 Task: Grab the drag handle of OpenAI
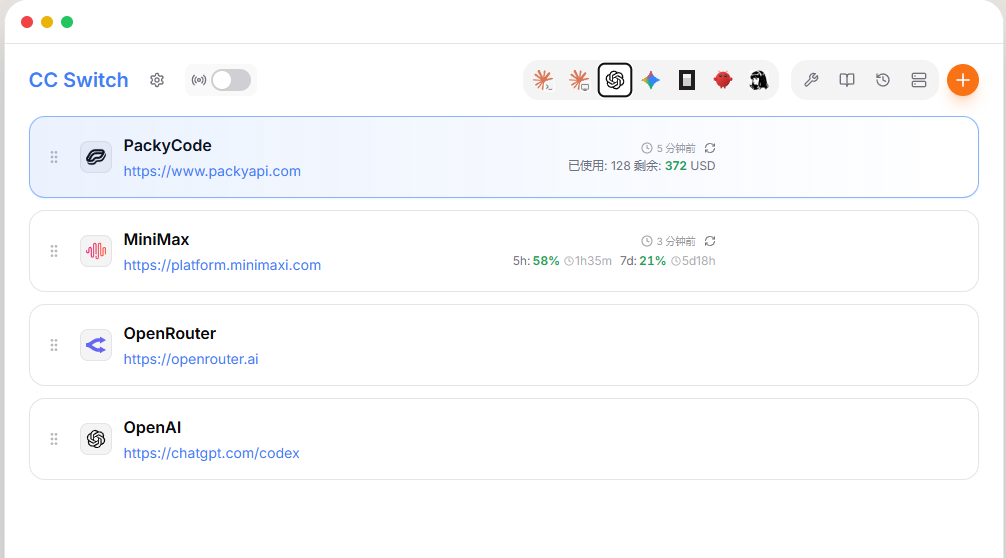click(54, 439)
